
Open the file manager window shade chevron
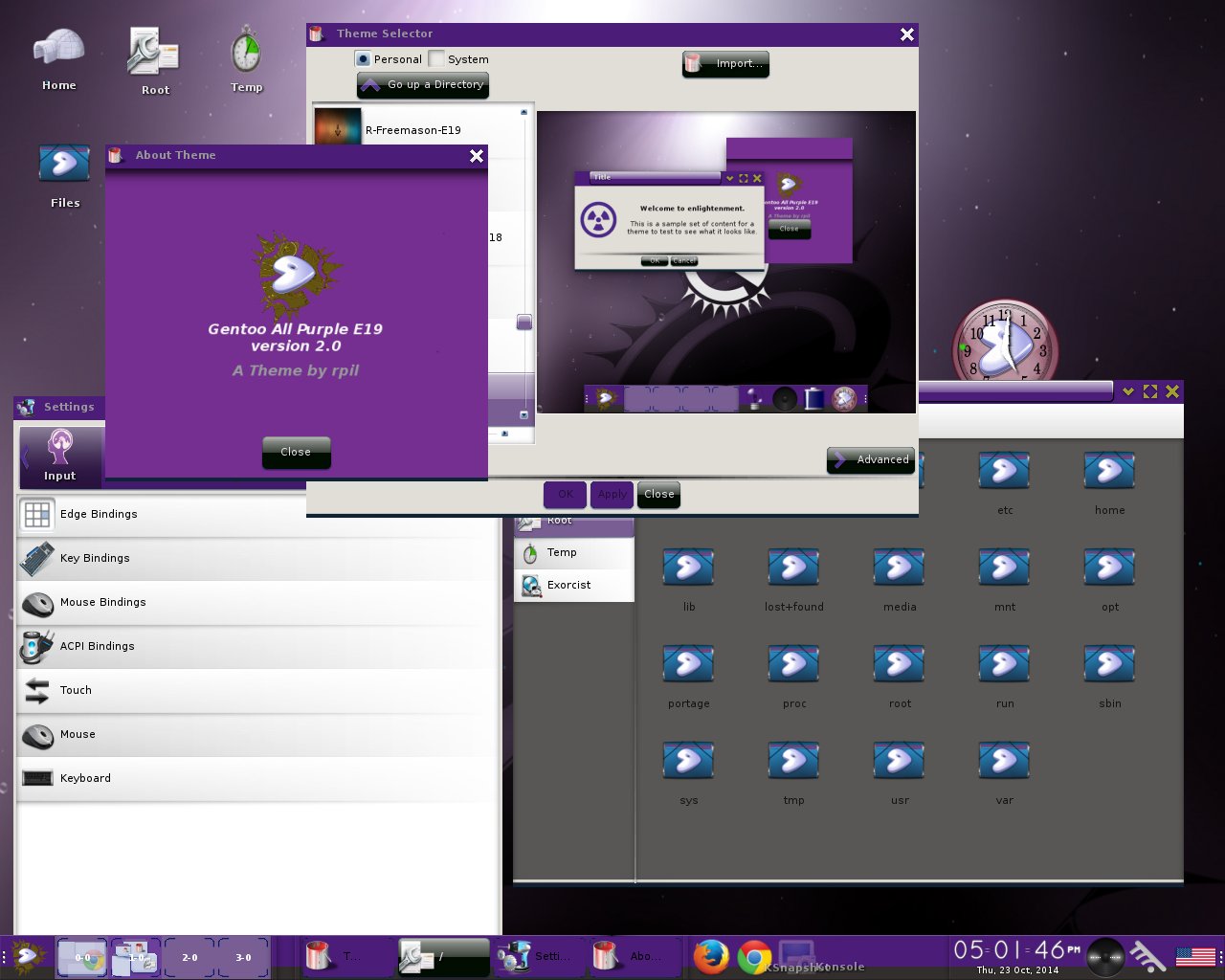(x=1128, y=391)
